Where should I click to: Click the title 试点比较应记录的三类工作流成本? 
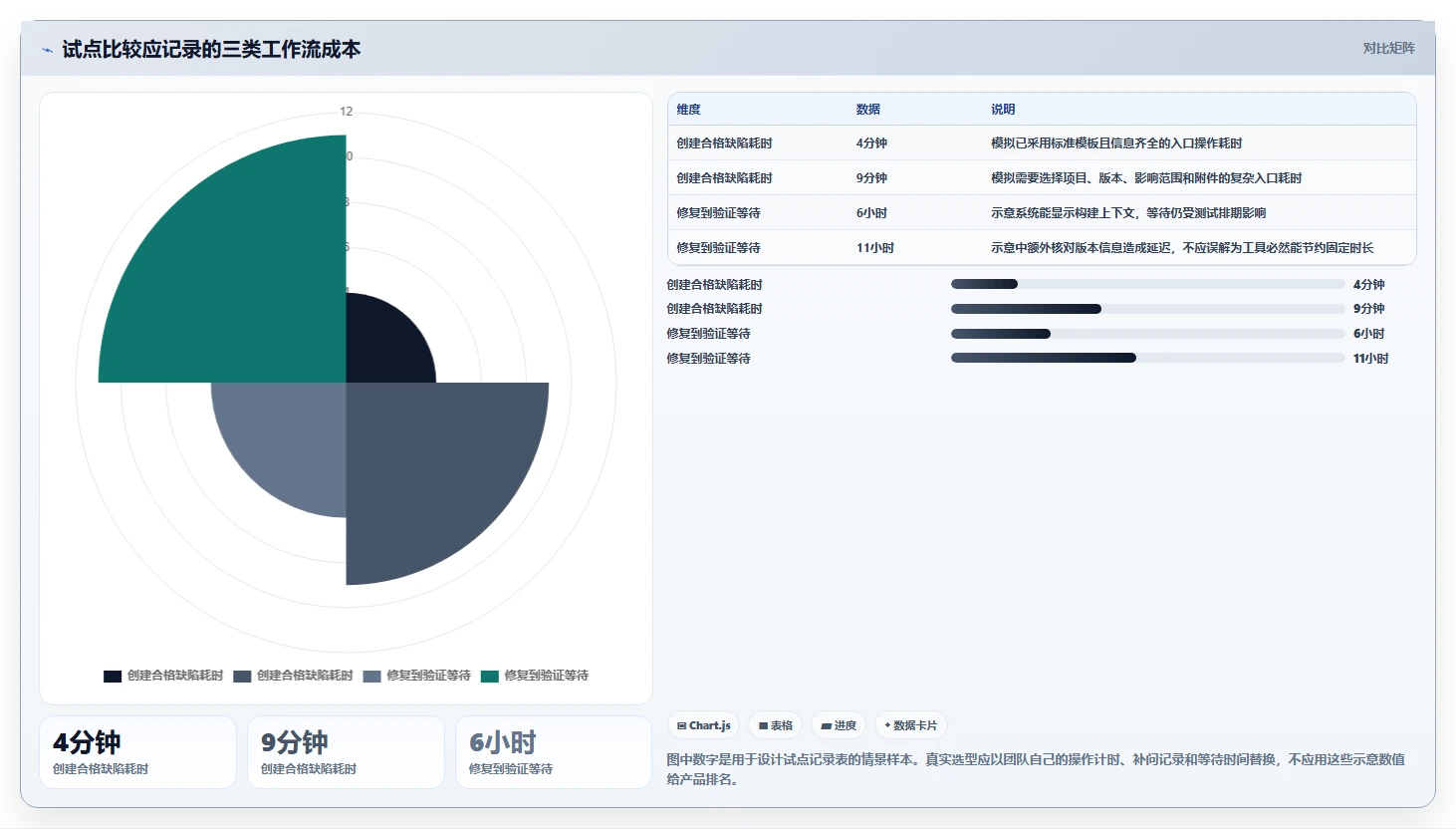[211, 50]
